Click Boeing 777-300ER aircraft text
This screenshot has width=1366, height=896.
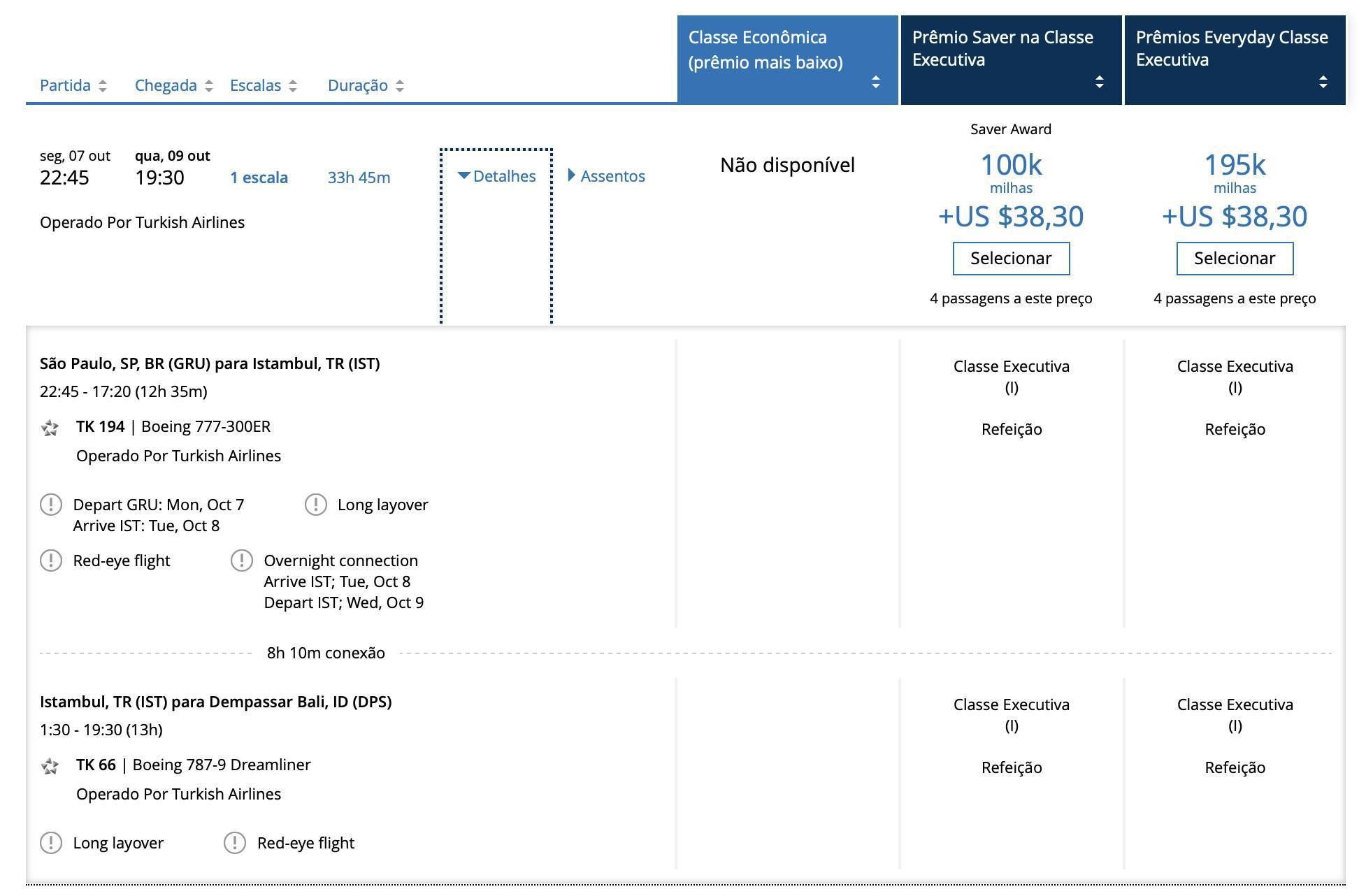(206, 426)
